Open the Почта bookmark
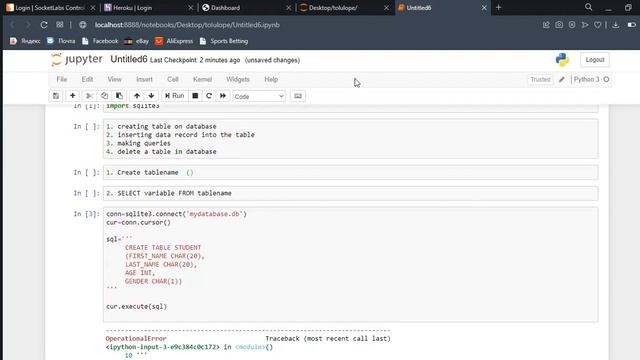640x360 pixels. click(61, 41)
